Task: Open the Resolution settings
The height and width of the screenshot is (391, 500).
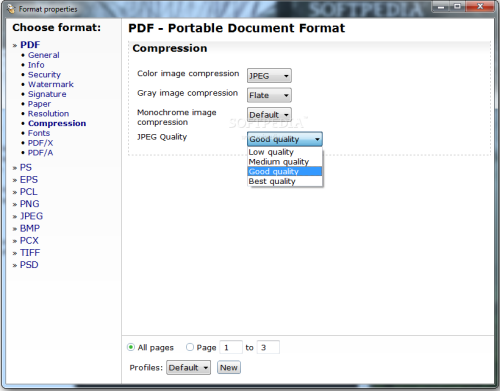Action: point(48,114)
